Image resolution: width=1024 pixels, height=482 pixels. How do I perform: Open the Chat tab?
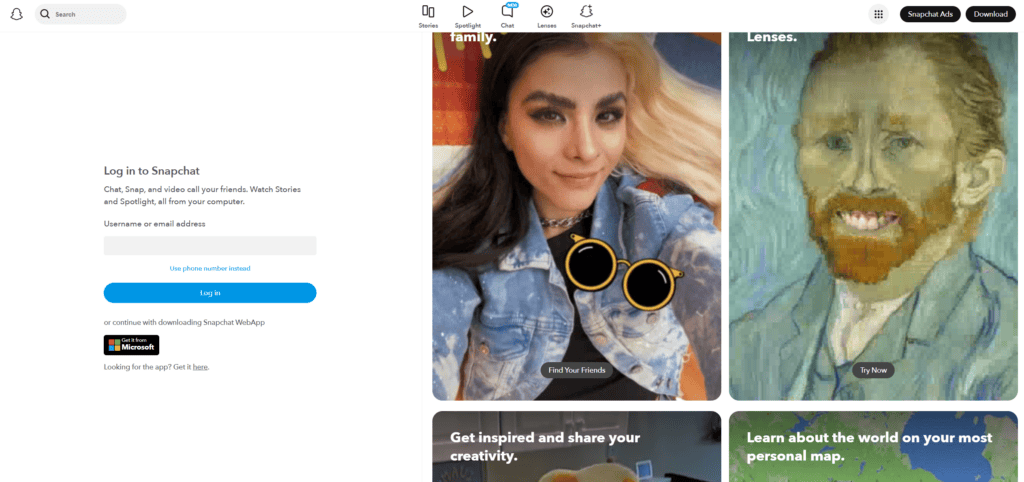(x=507, y=16)
